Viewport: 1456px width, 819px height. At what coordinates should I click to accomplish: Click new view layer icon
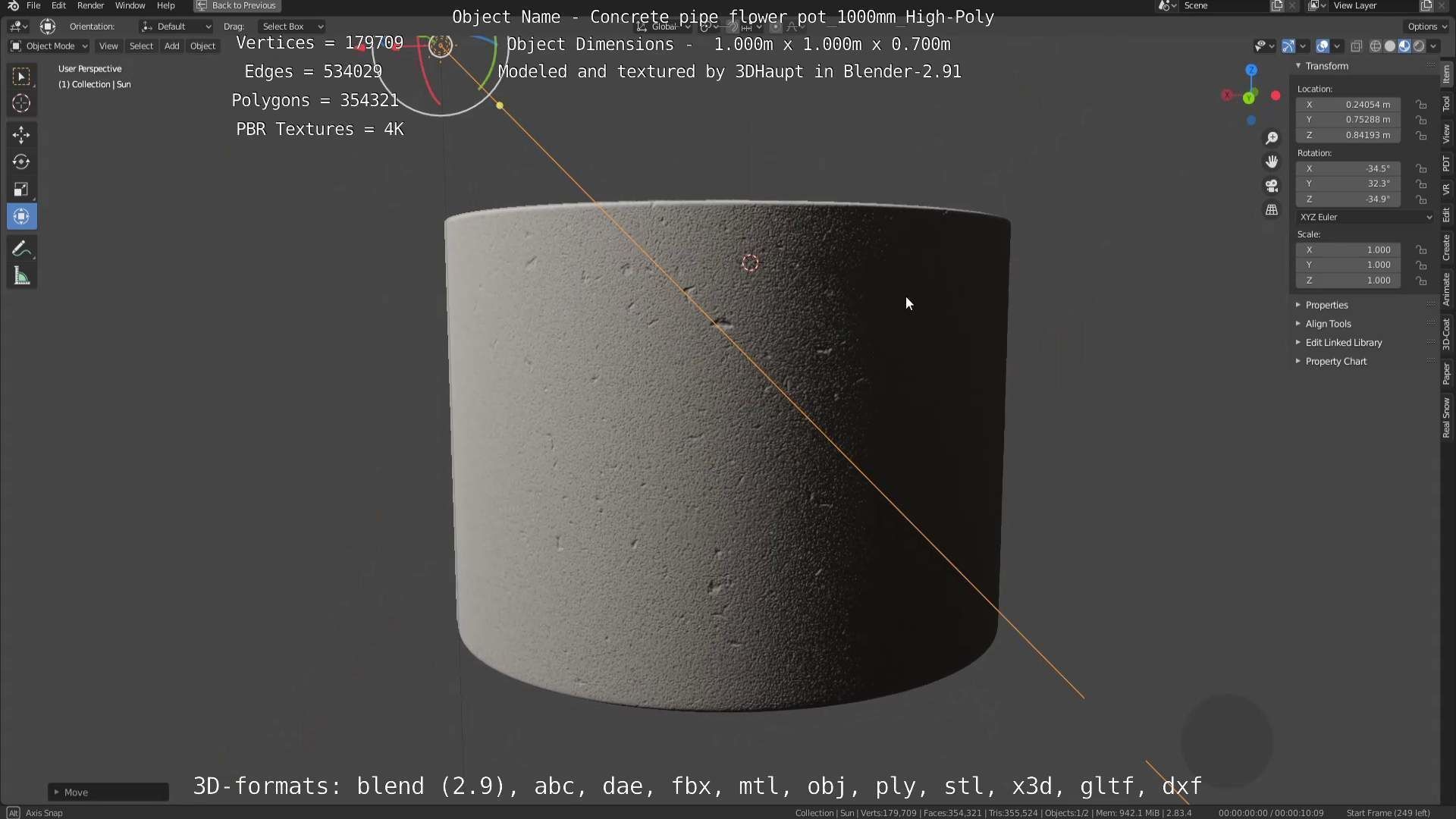(1426, 6)
